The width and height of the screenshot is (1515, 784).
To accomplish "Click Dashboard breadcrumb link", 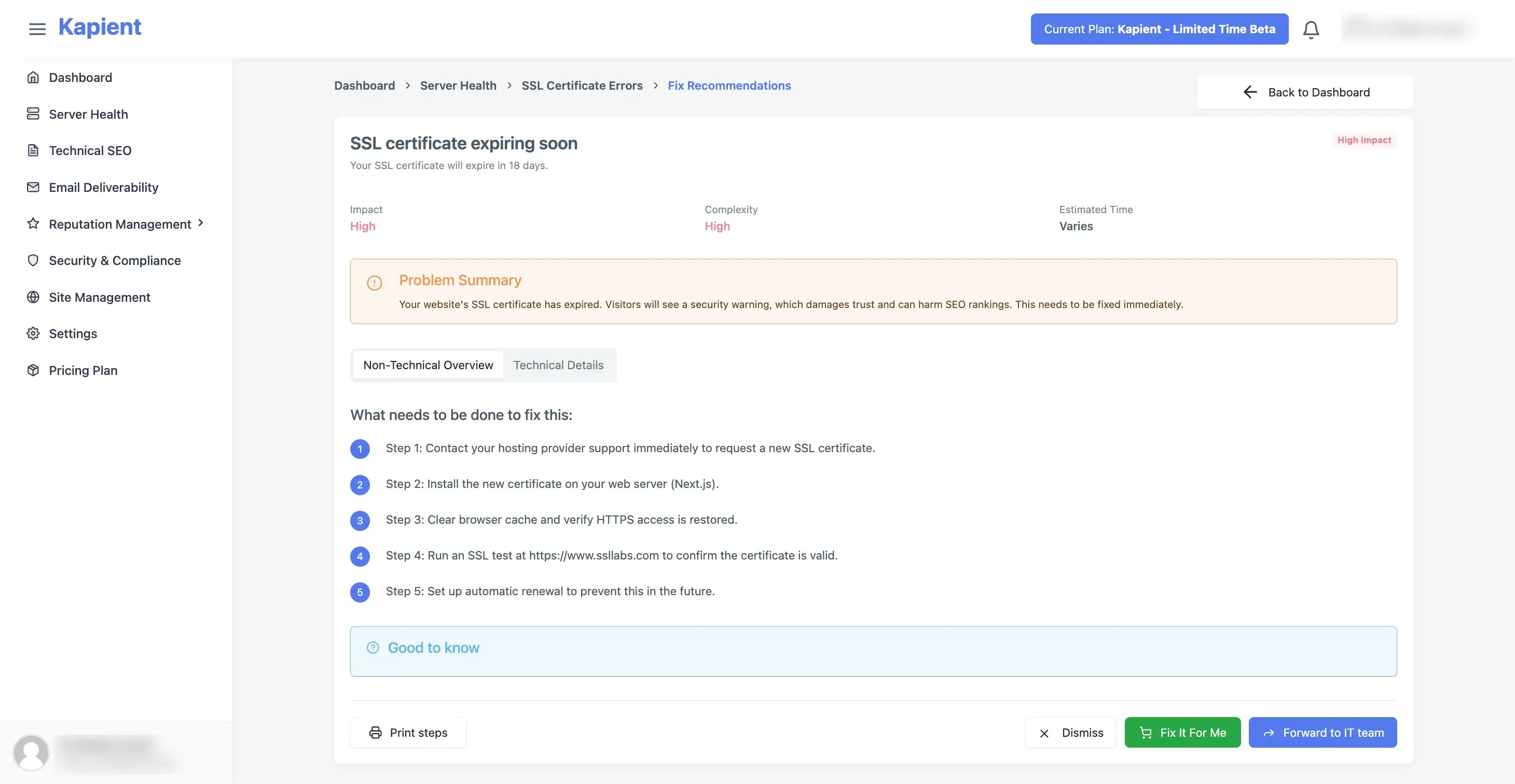I will tap(364, 85).
